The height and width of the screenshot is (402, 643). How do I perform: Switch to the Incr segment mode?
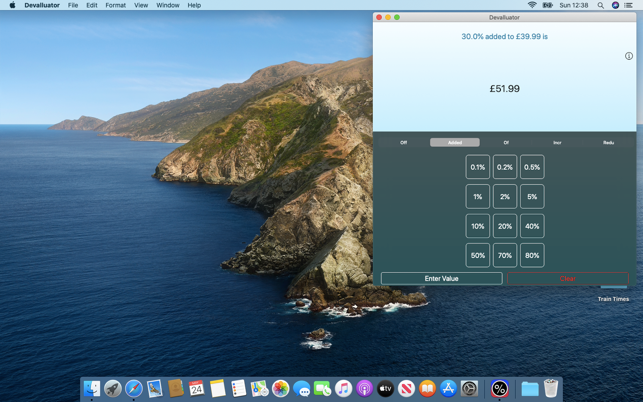557,142
